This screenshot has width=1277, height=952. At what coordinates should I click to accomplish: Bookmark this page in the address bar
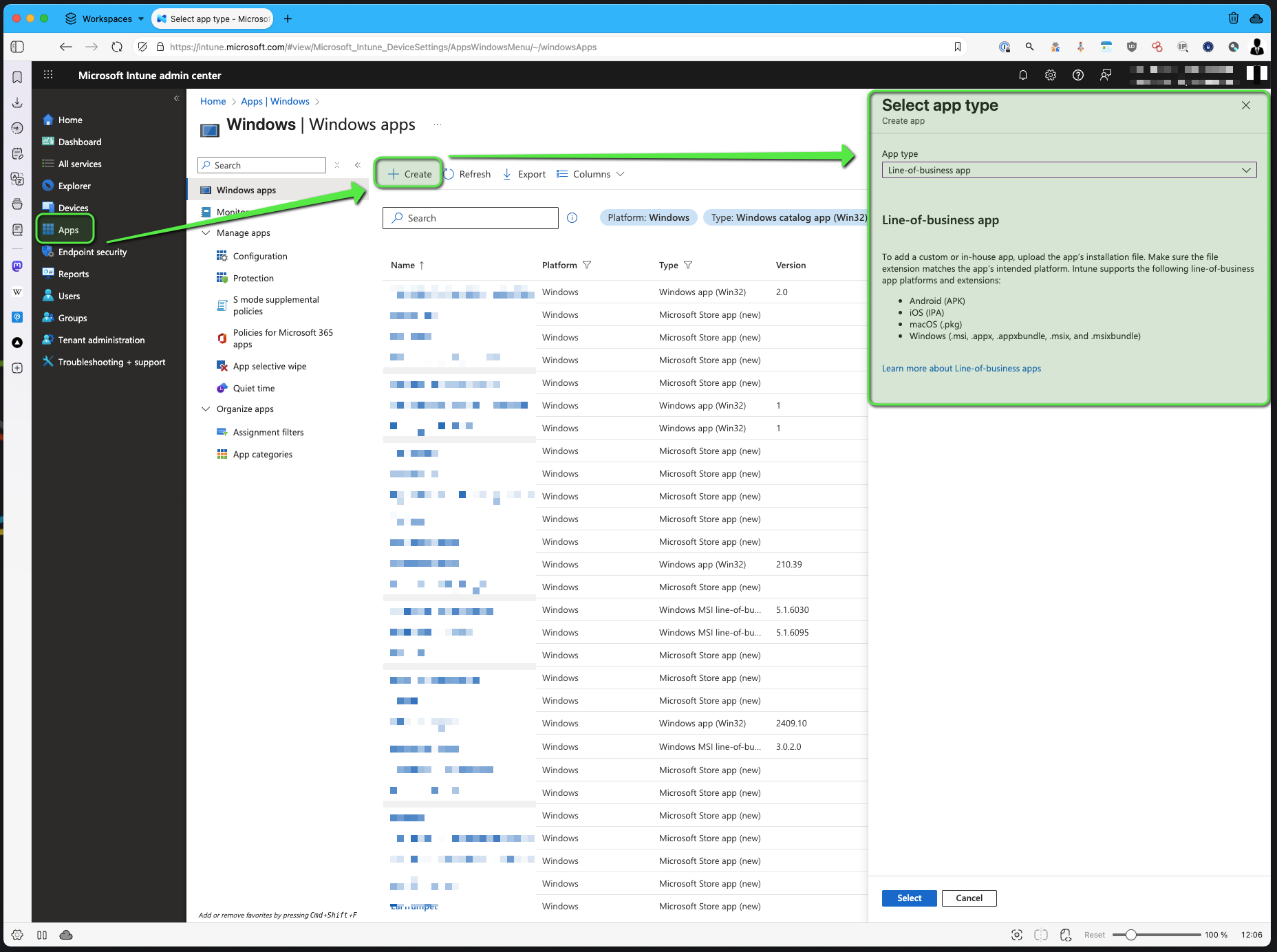[x=958, y=47]
